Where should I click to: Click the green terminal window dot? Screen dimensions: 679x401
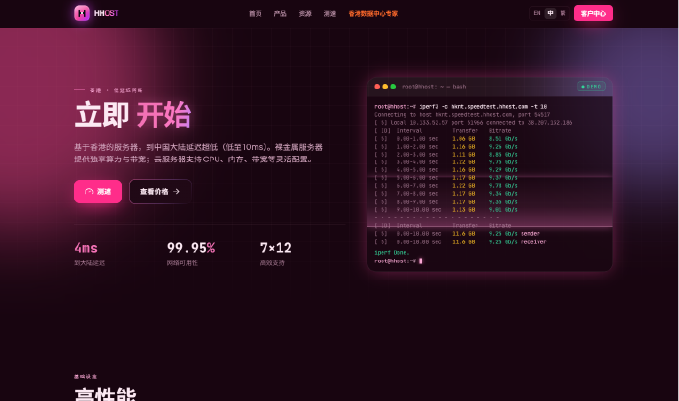pos(393,87)
